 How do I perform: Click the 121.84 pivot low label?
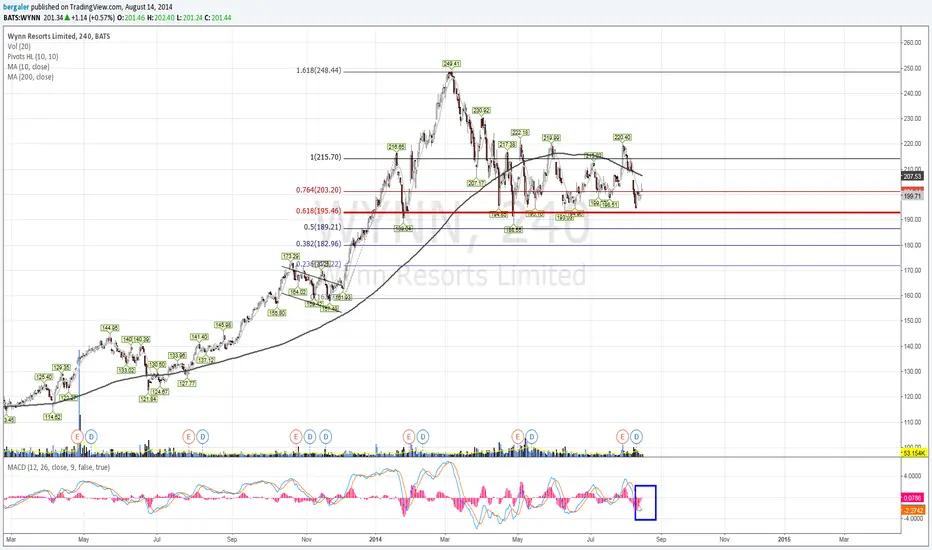[148, 399]
